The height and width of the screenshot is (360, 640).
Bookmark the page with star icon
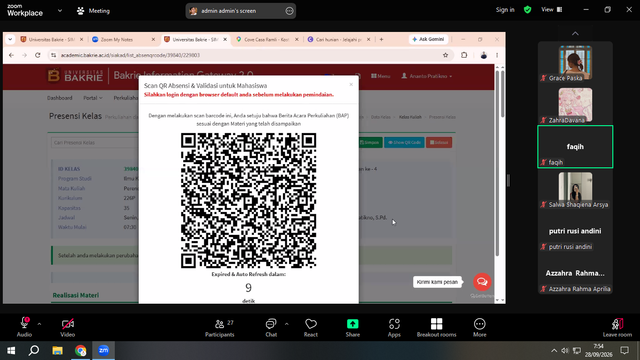click(445, 55)
